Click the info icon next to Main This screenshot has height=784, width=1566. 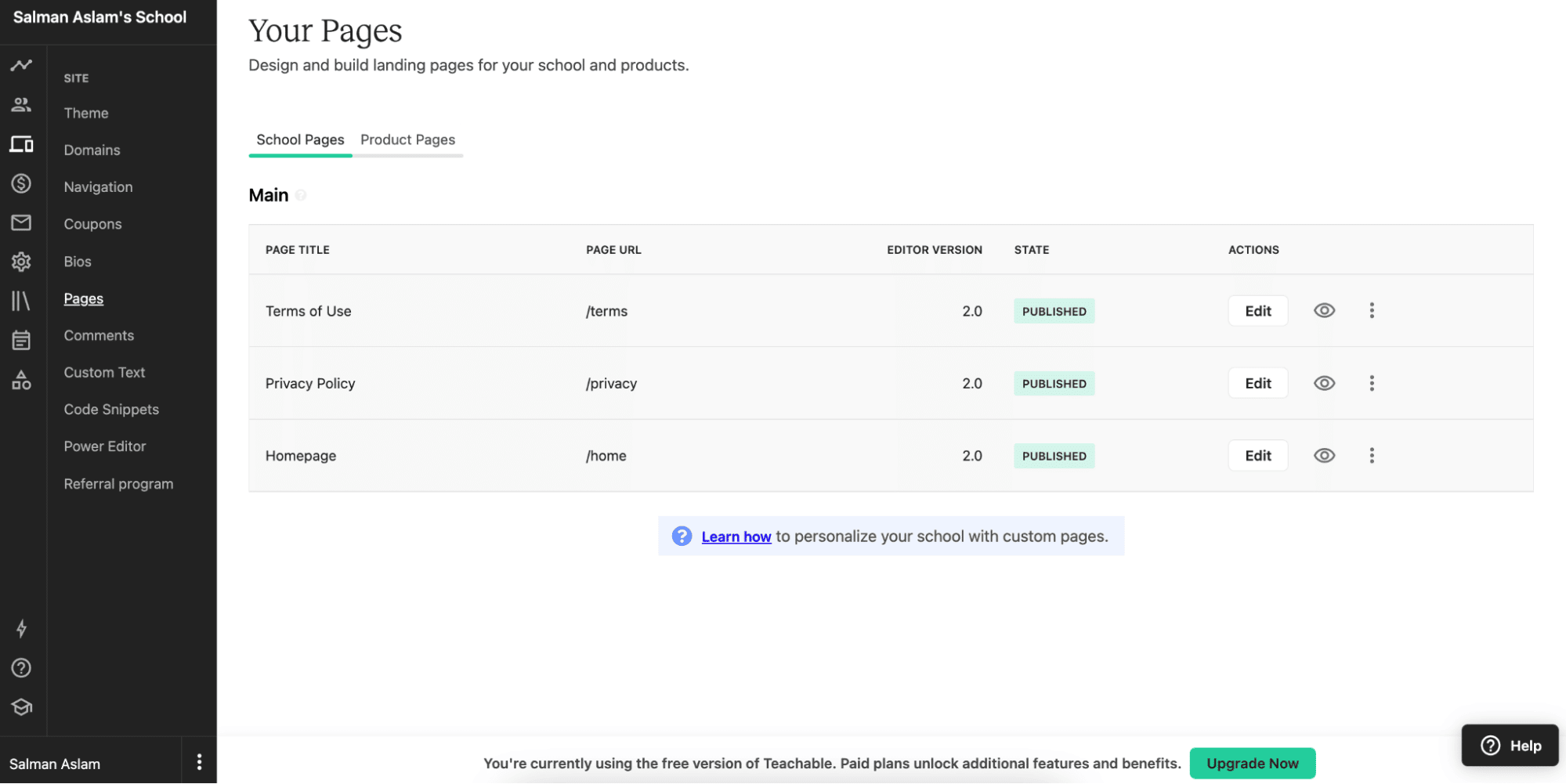[x=301, y=195]
